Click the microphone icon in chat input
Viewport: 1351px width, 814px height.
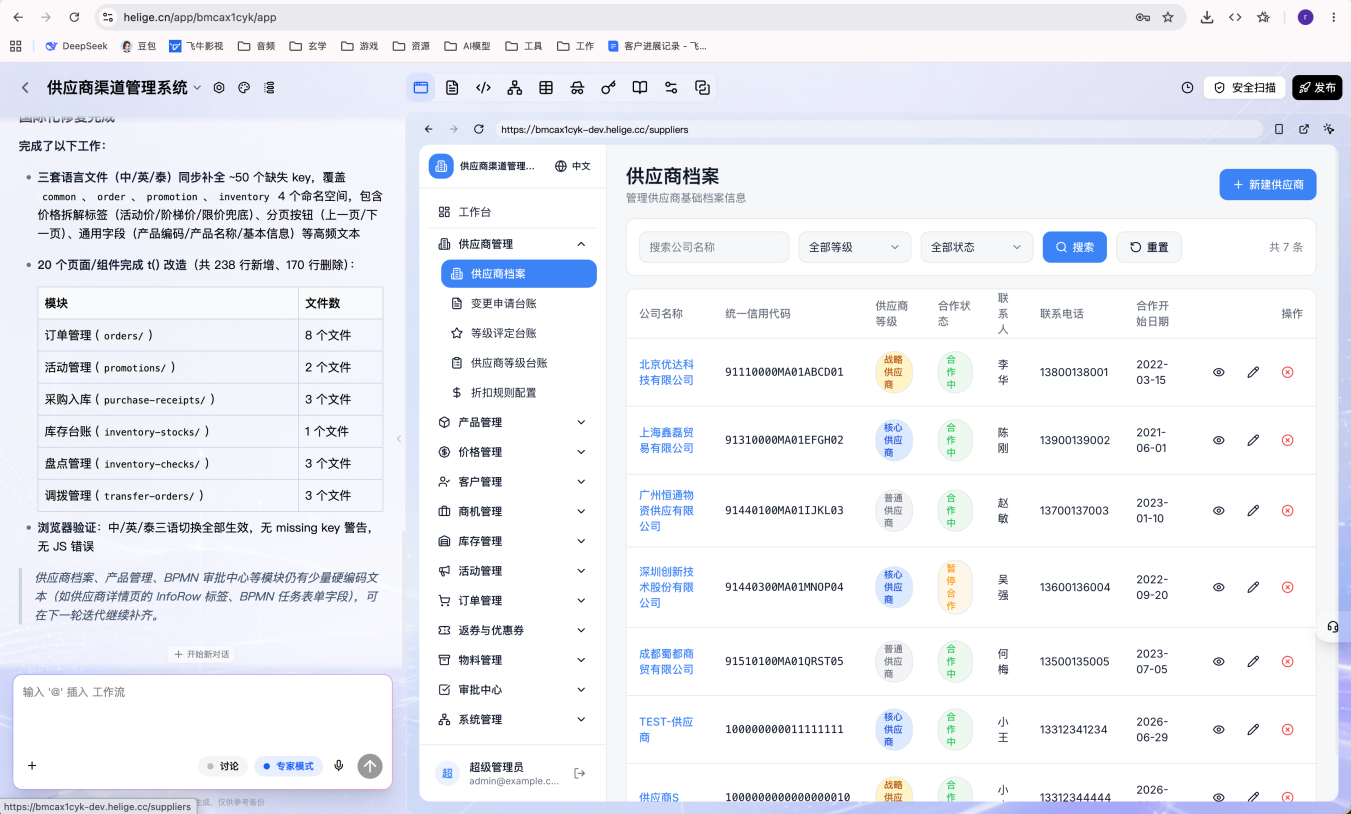[339, 766]
